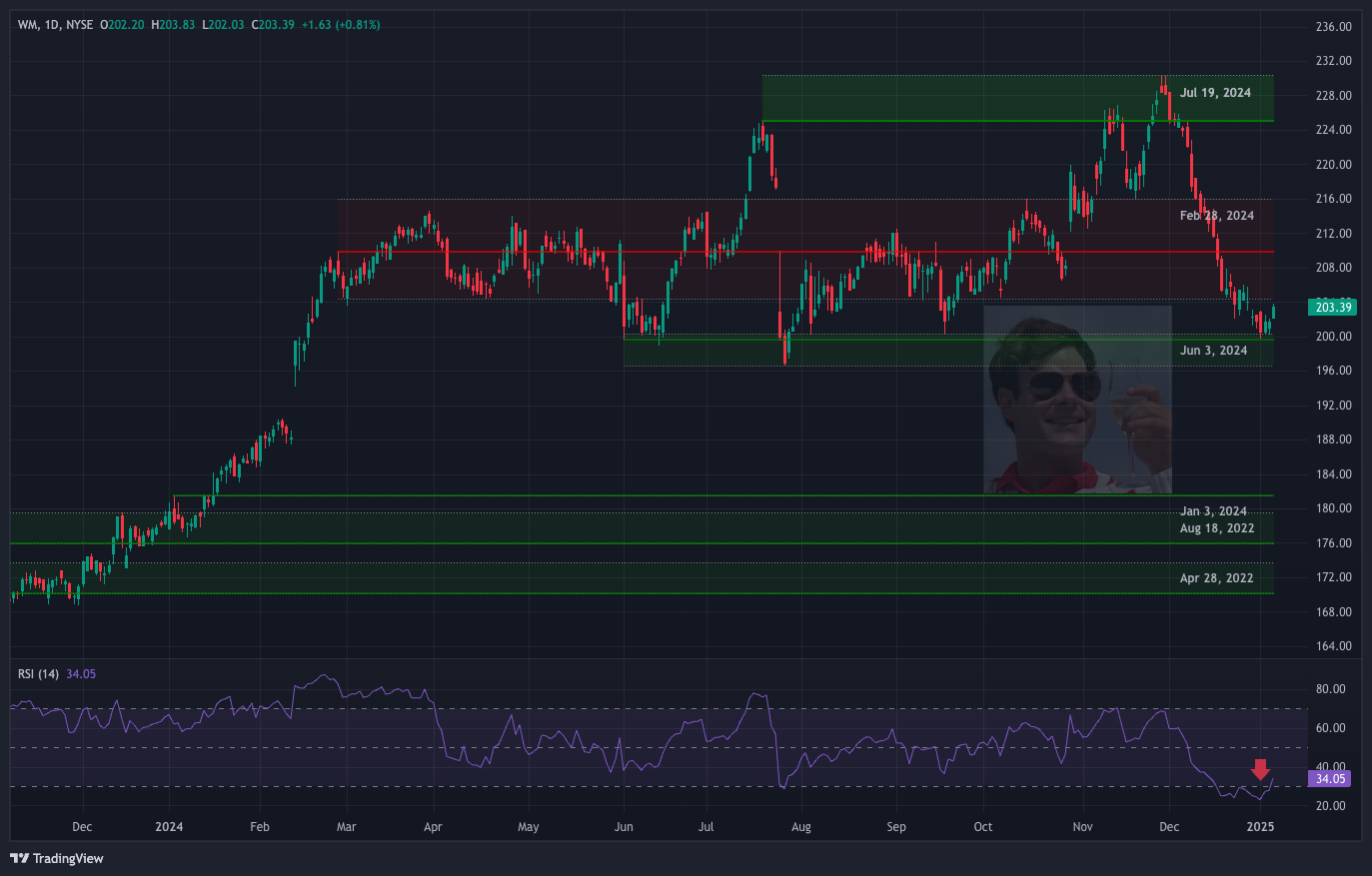Click the 232.00 price axis label
Viewport: 1372px width, 876px height.
(x=1333, y=61)
